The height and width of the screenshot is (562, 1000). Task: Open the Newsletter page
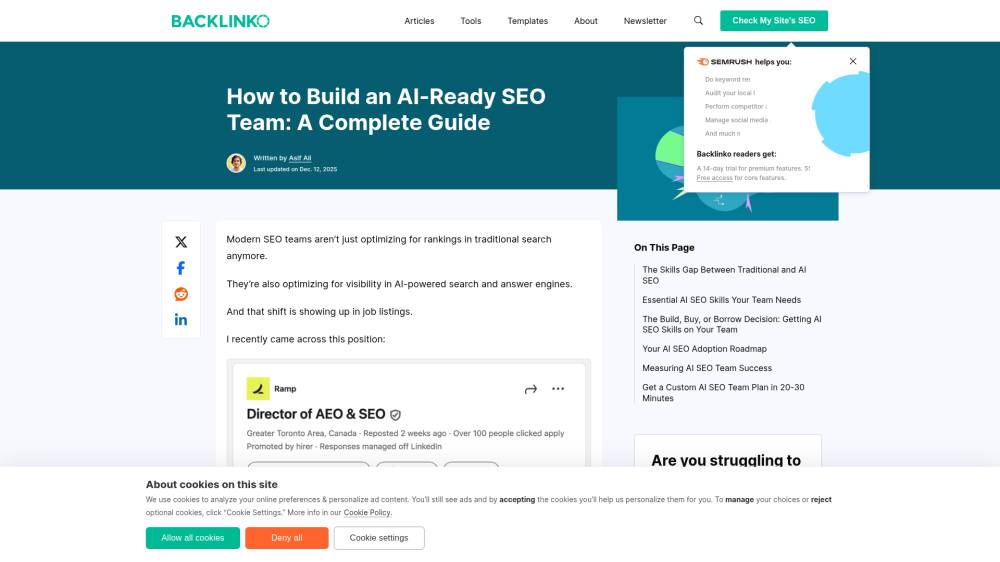tap(645, 21)
